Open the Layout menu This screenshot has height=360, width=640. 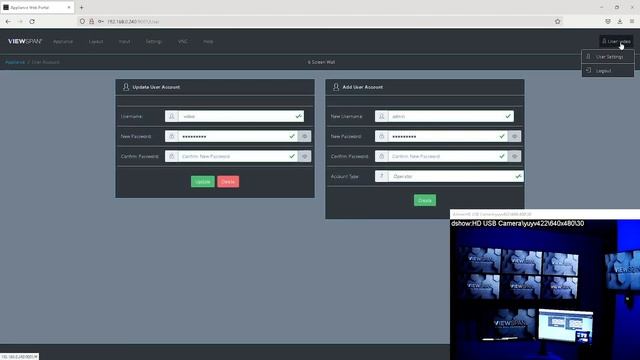pyautogui.click(x=96, y=42)
